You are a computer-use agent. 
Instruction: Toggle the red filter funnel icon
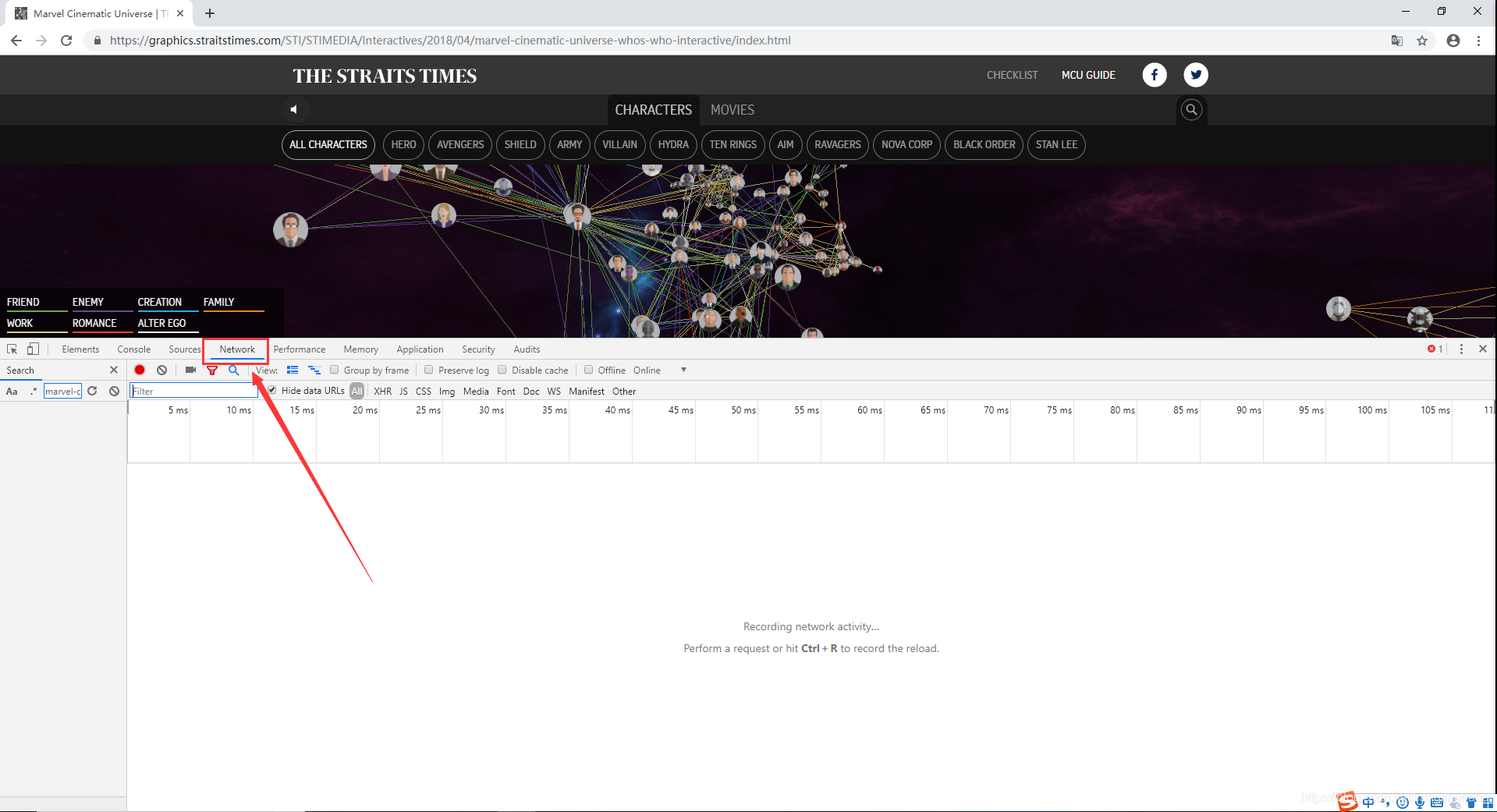tap(211, 371)
